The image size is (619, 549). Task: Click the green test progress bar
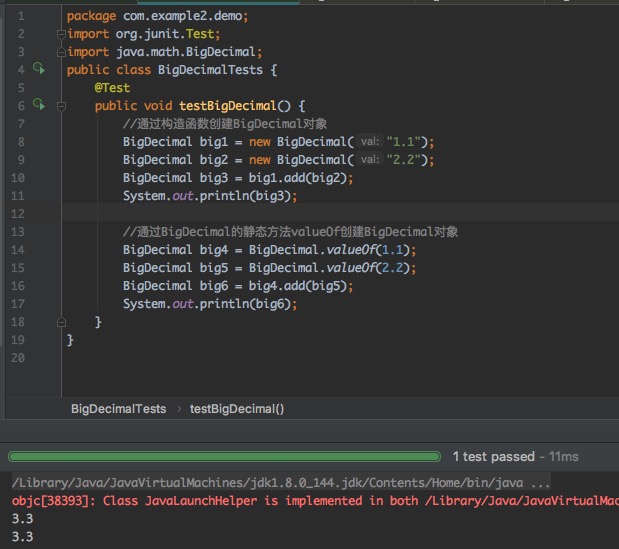[222, 456]
